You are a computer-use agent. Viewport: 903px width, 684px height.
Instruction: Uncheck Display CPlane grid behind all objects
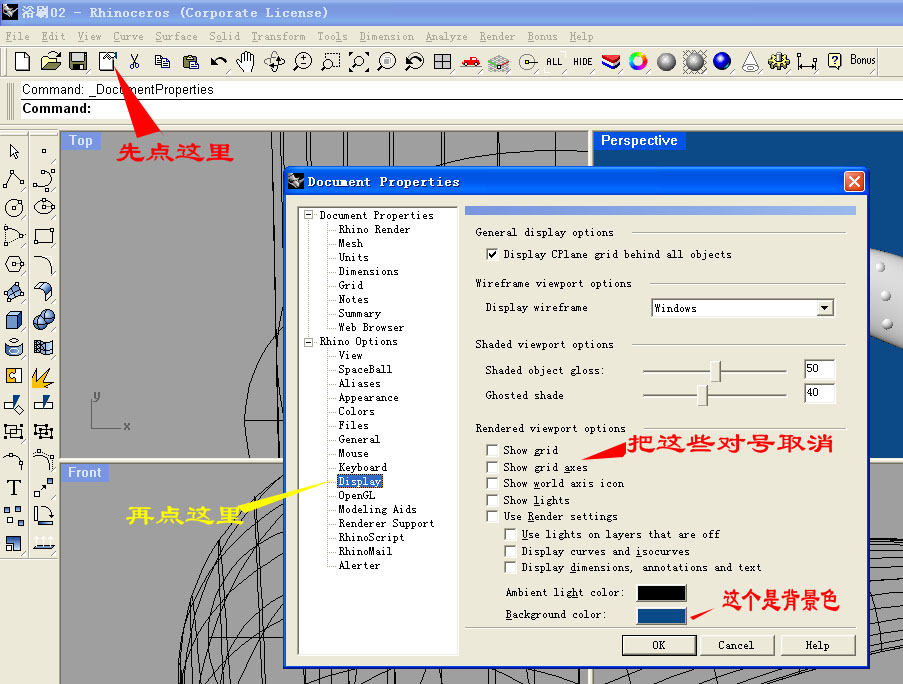[x=492, y=254]
